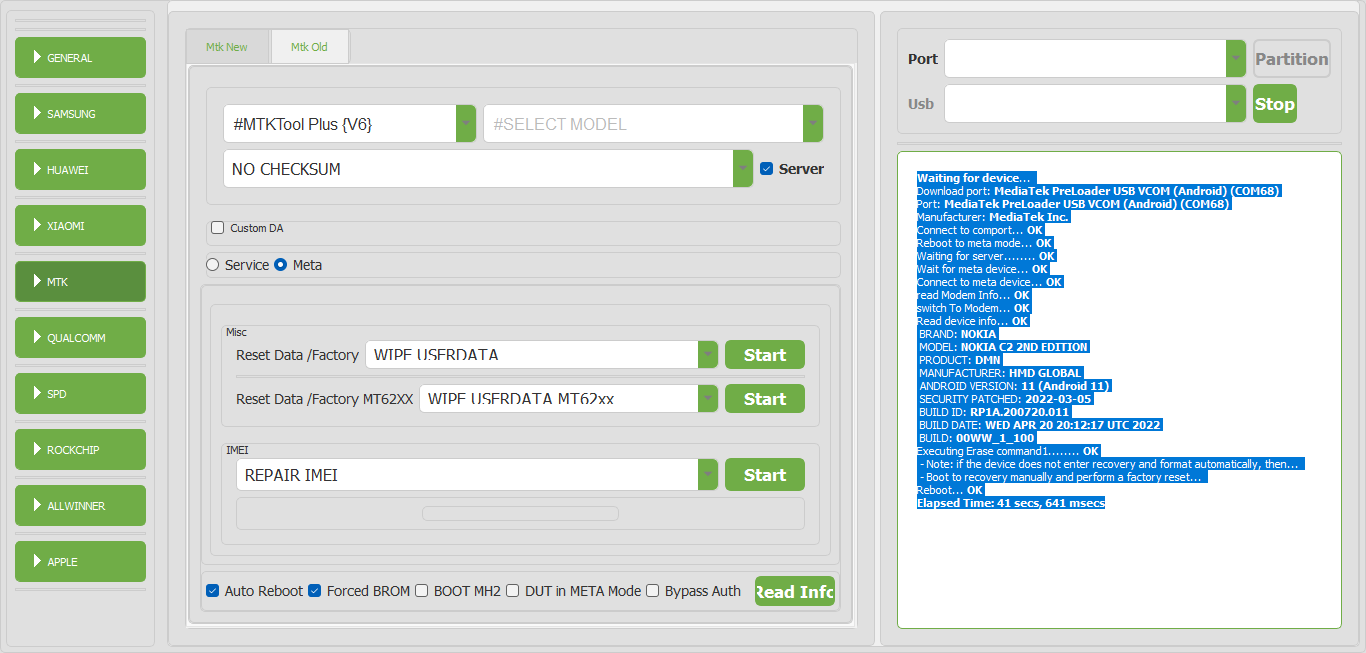Open the GENERAL section in sidebar
Screen dimensions: 1366x653
pos(80,58)
